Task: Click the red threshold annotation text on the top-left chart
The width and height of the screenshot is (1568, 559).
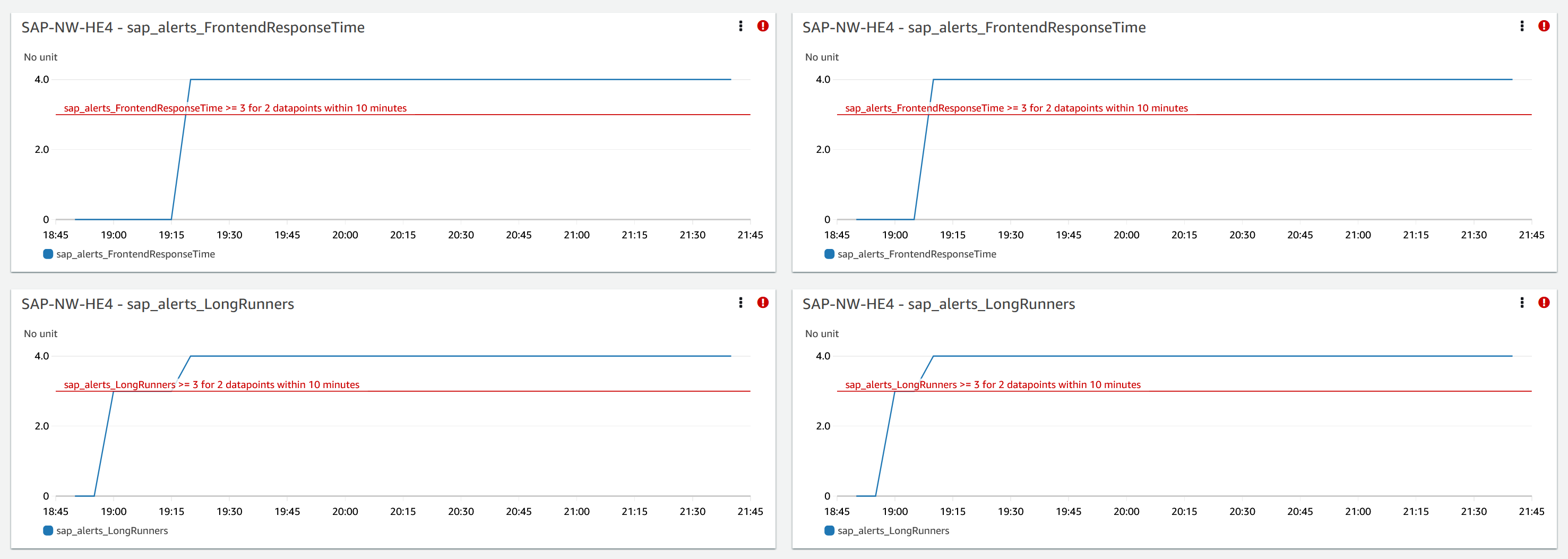Action: (x=236, y=108)
